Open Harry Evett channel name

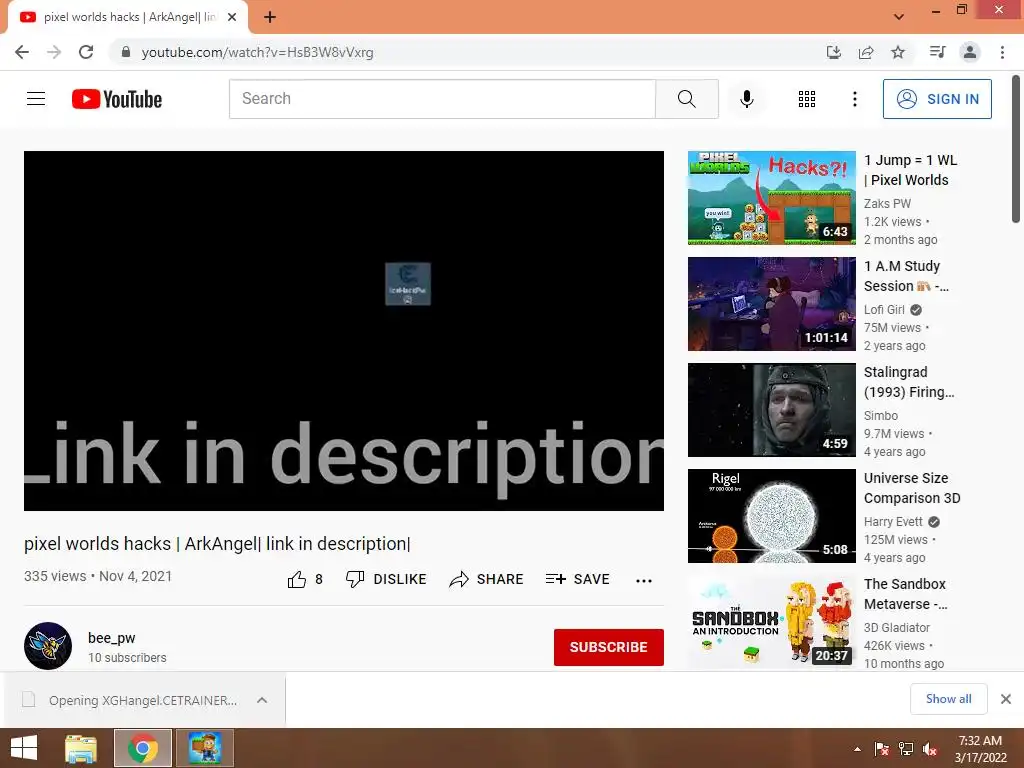[x=893, y=522]
